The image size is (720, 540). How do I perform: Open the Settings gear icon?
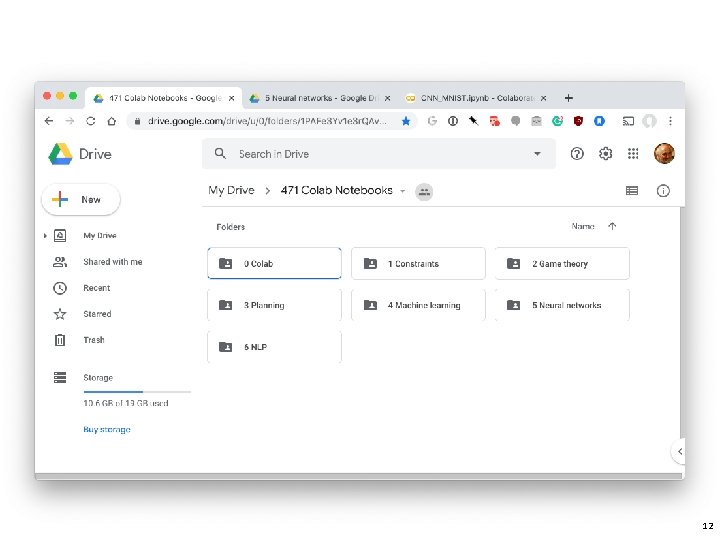click(x=605, y=154)
